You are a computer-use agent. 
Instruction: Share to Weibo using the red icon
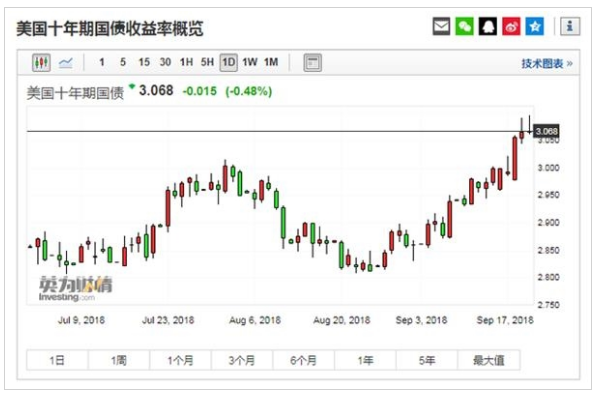click(511, 26)
